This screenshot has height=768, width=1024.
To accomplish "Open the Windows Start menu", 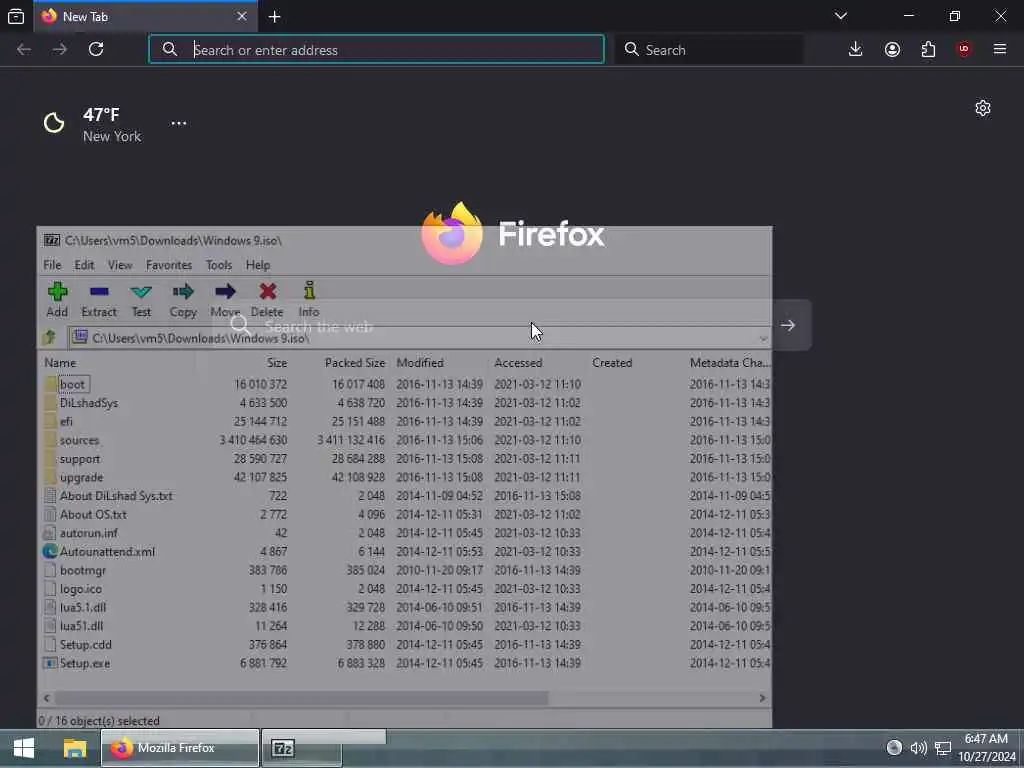I will coord(24,748).
